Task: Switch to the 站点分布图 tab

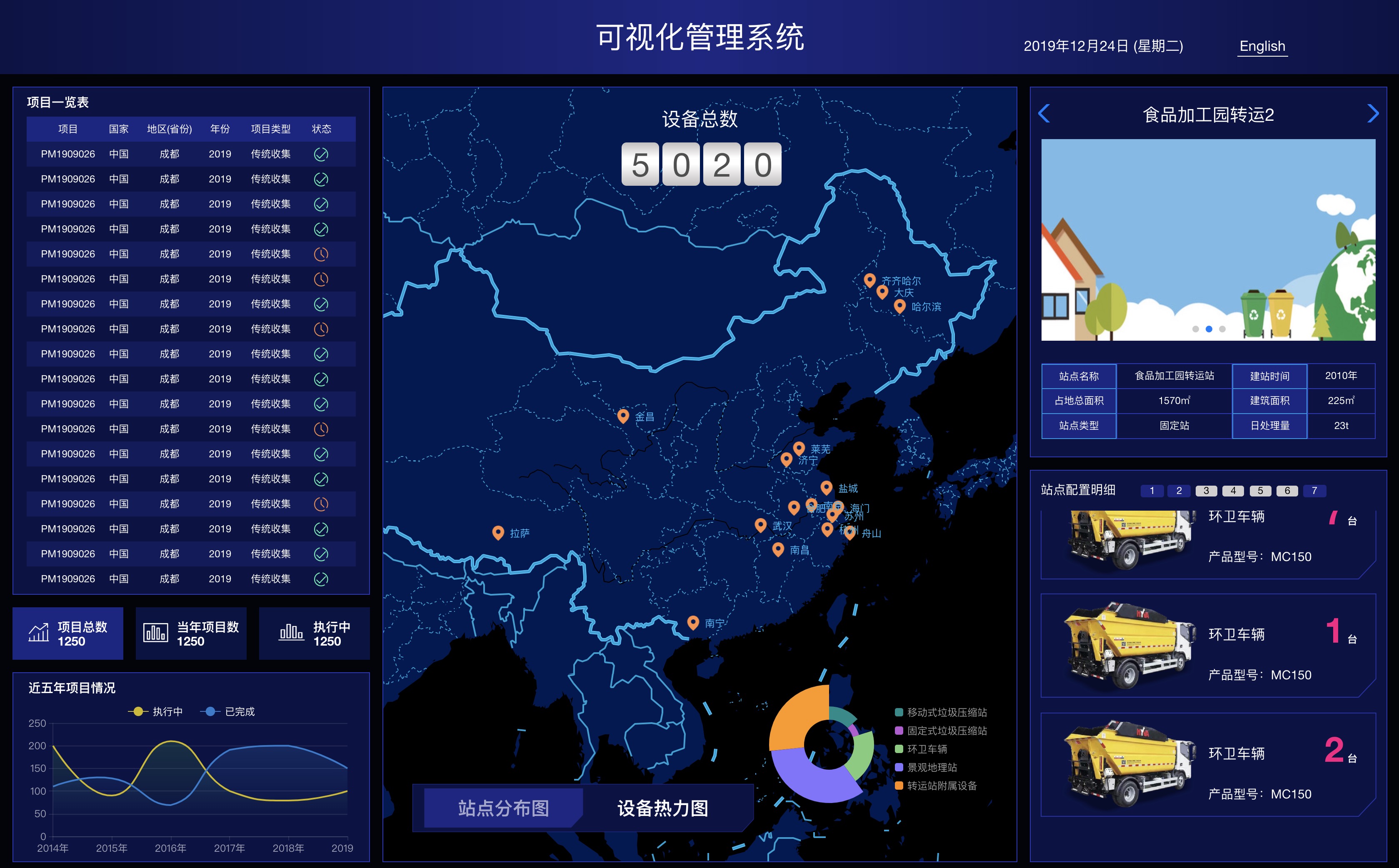Action: pyautogui.click(x=503, y=808)
